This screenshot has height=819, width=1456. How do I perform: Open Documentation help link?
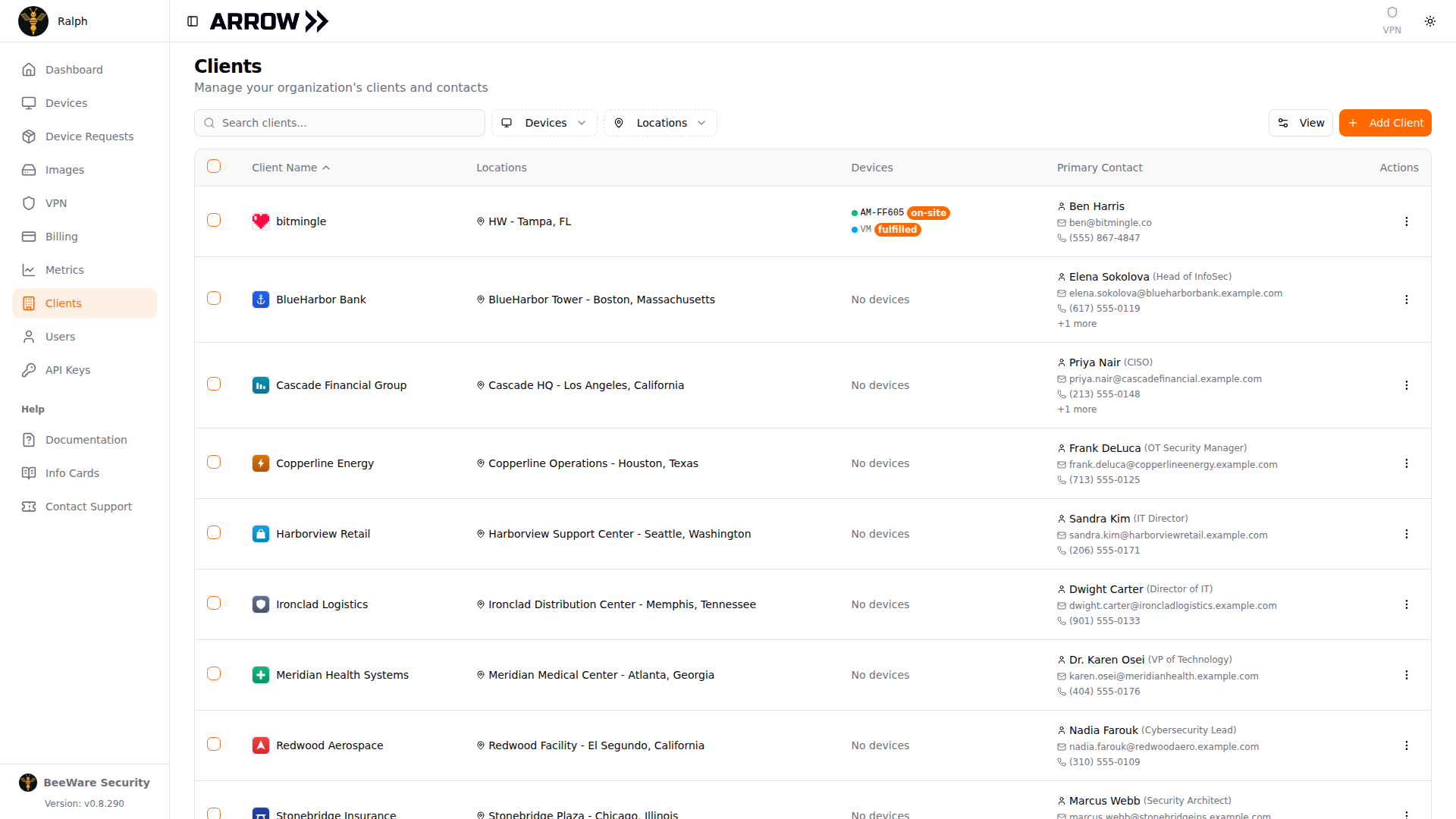click(85, 440)
